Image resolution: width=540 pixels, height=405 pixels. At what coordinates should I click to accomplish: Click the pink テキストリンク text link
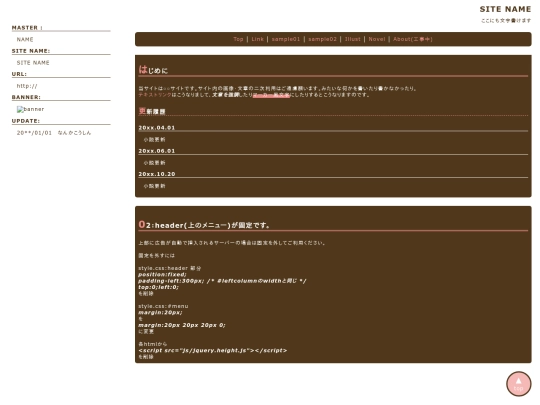[155, 95]
